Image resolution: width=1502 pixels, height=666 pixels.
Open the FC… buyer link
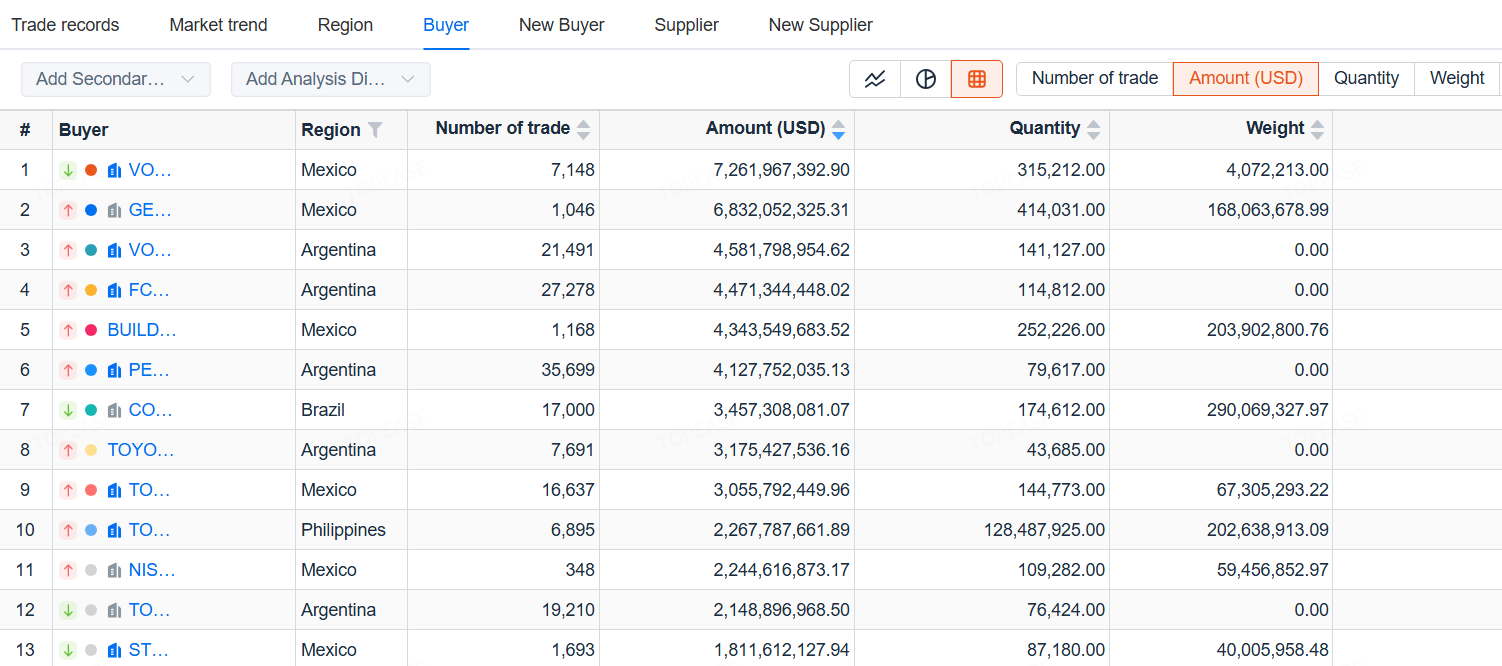pos(149,290)
